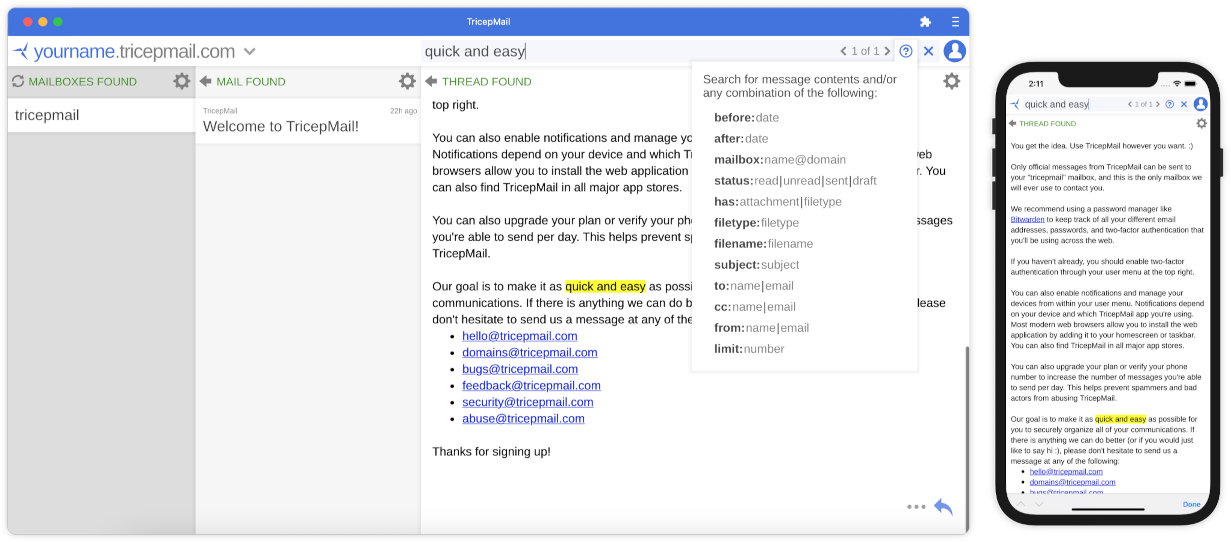The width and height of the screenshot is (1231, 542).
Task: Open Welcome to TricepMail! message
Action: (308, 120)
